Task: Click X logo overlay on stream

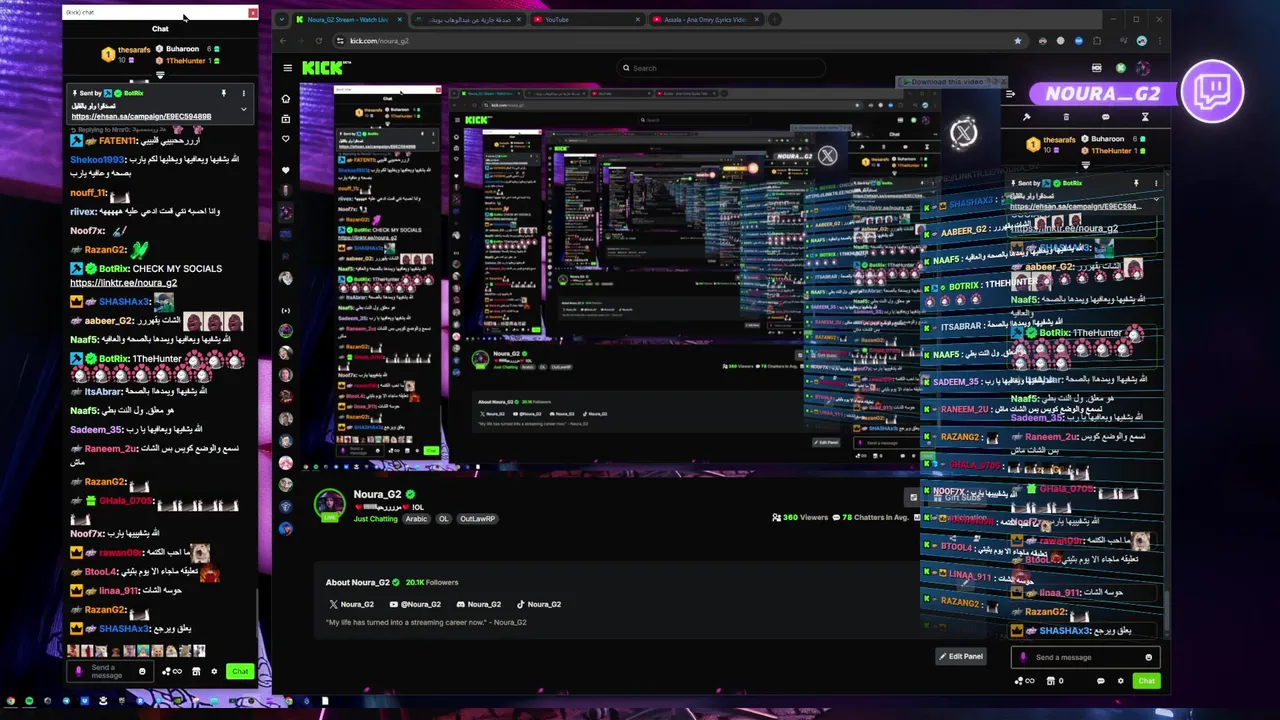Action: 963,133
